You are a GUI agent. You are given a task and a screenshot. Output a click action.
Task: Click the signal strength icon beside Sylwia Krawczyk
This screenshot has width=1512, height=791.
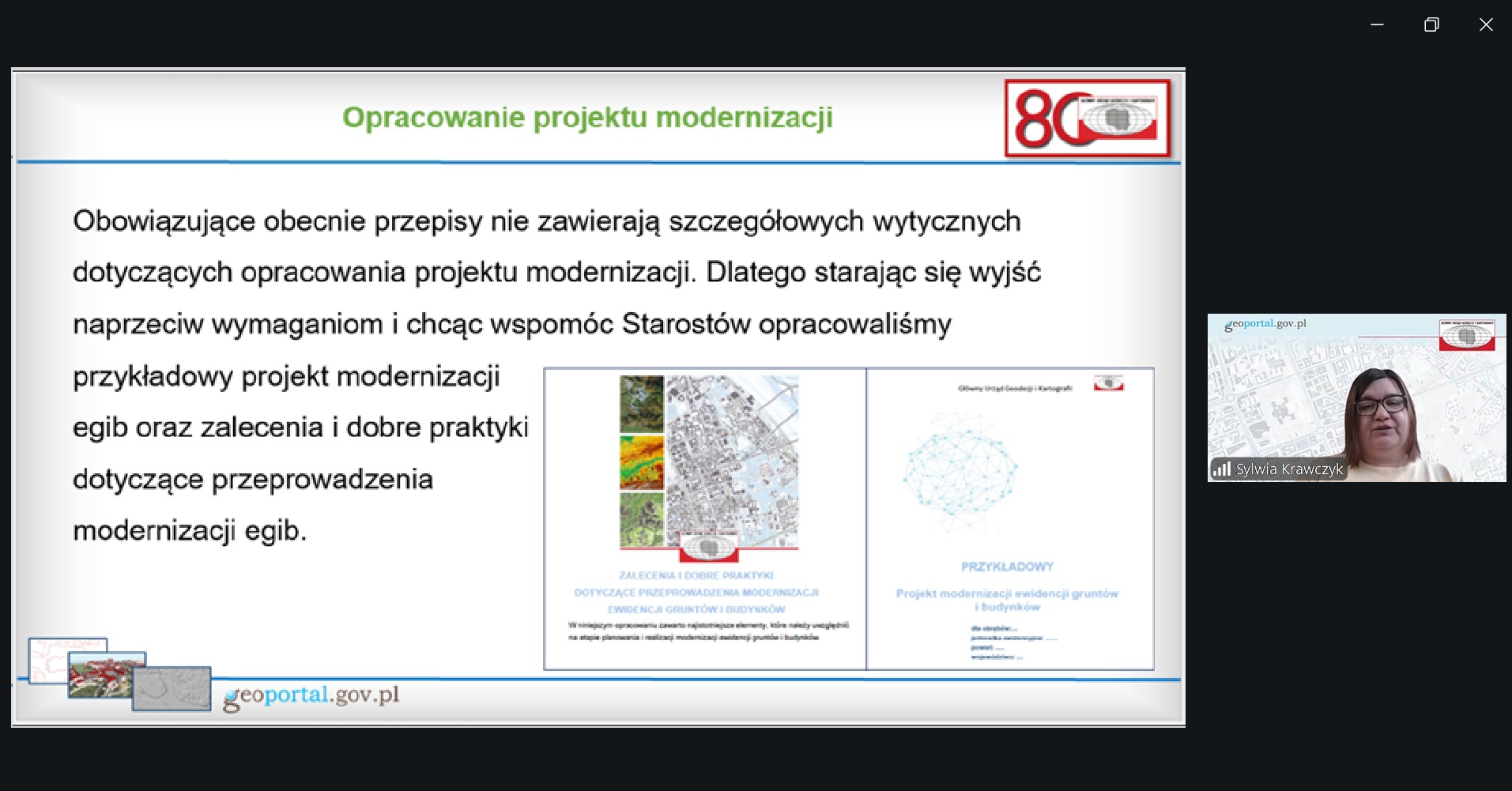click(1222, 469)
